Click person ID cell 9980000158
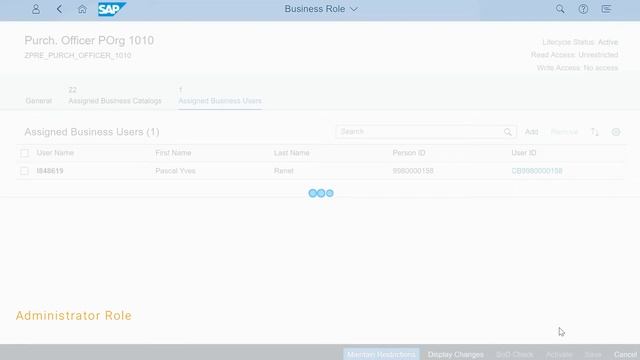 (413, 171)
